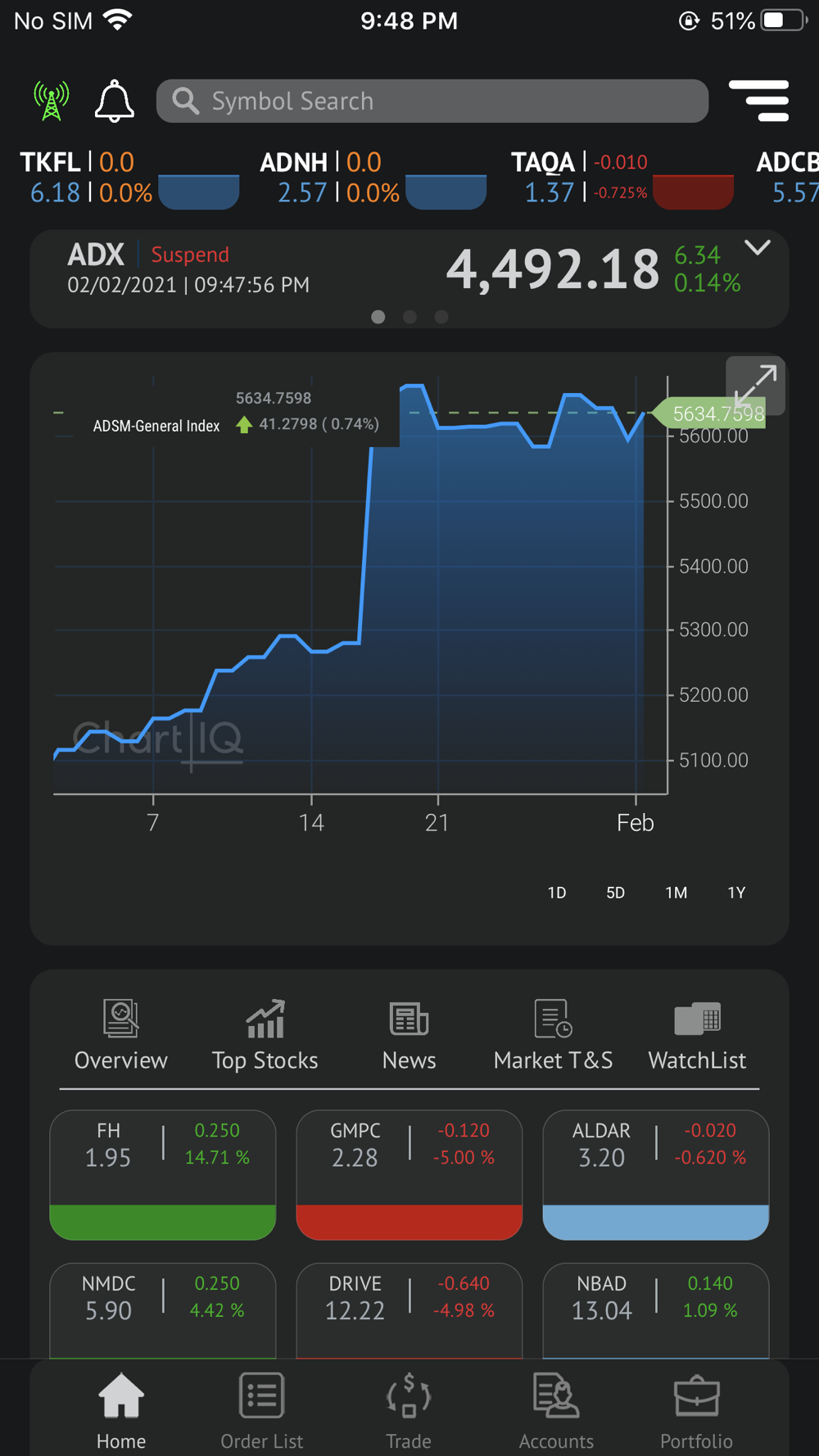The width and height of the screenshot is (819, 1456).
Task: Tap the magnifier search icon
Action: click(186, 101)
